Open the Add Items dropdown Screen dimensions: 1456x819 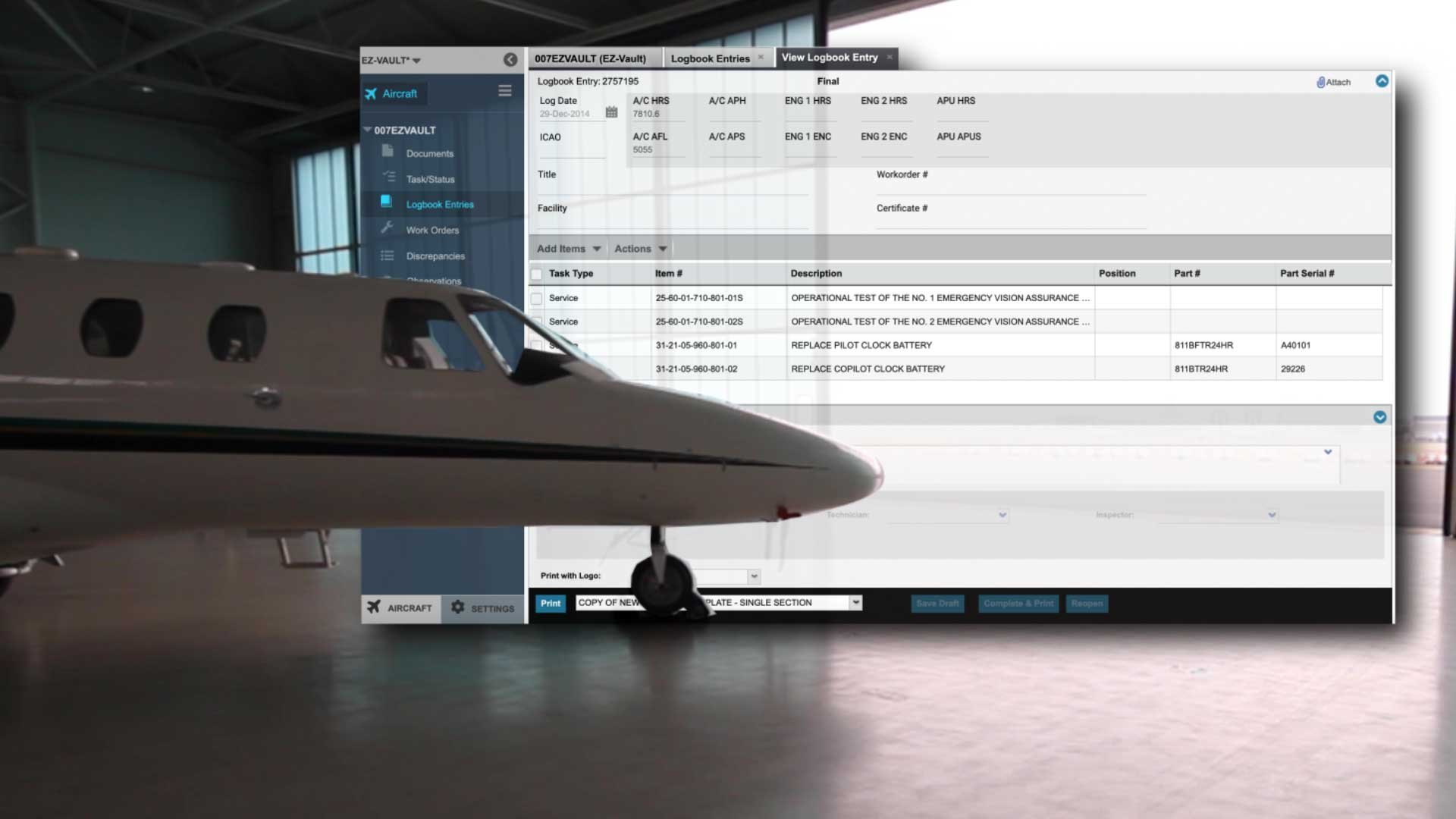click(569, 249)
